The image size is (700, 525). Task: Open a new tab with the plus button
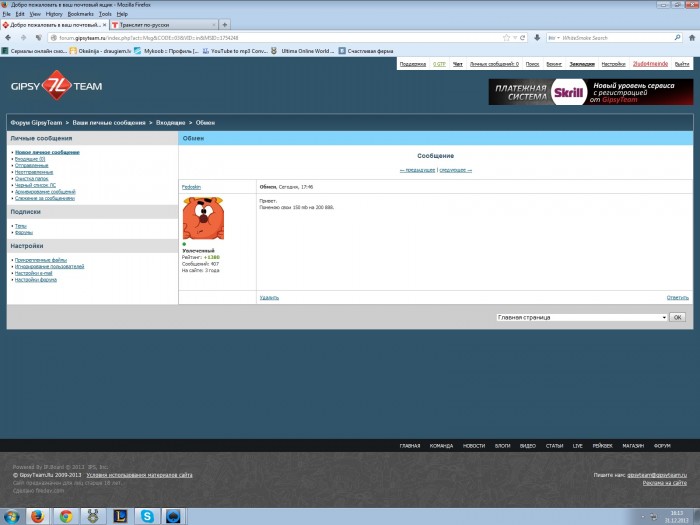click(x=225, y=25)
